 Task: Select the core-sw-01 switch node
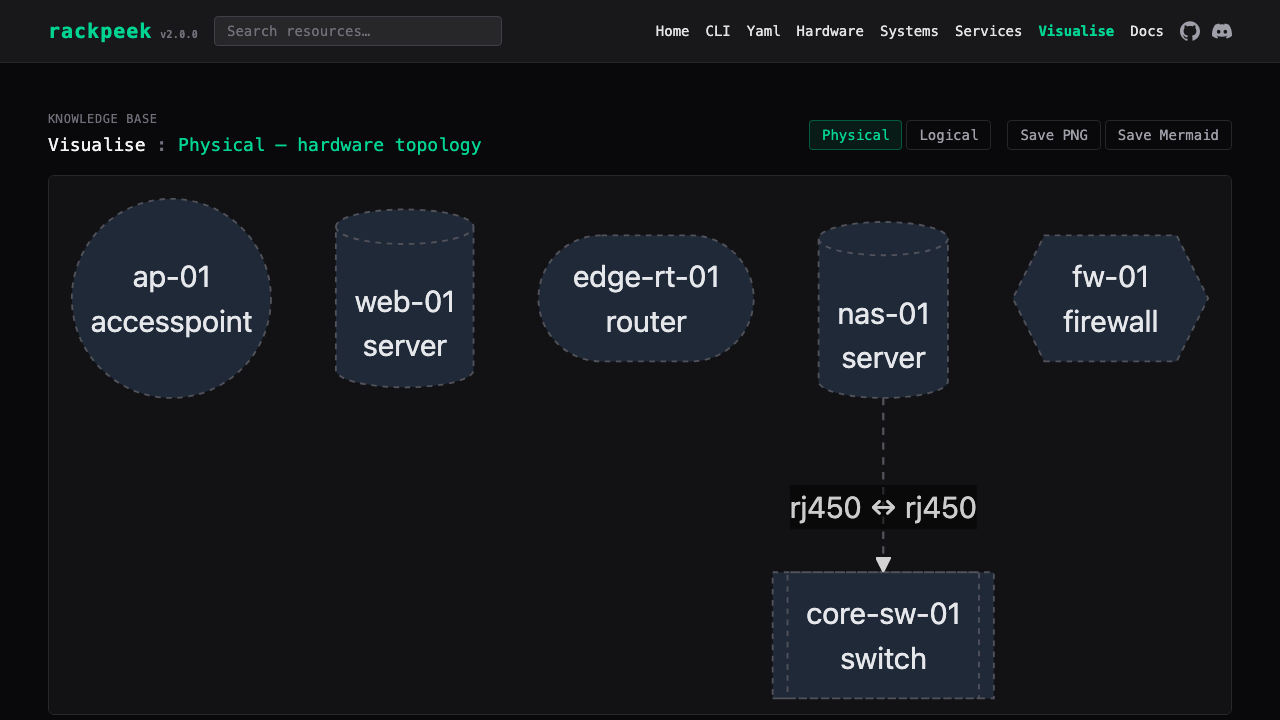pyautogui.click(x=883, y=635)
